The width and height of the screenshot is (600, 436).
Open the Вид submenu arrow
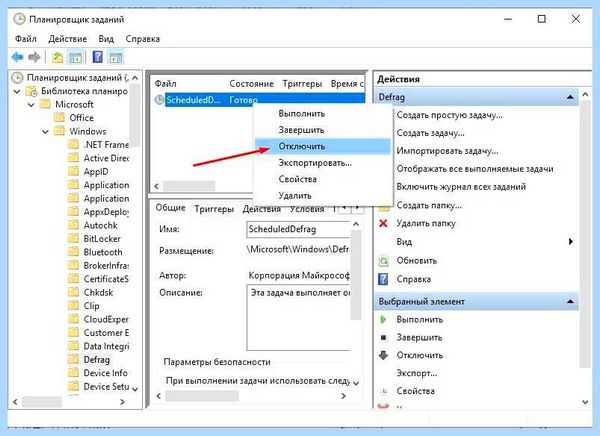[x=571, y=242]
